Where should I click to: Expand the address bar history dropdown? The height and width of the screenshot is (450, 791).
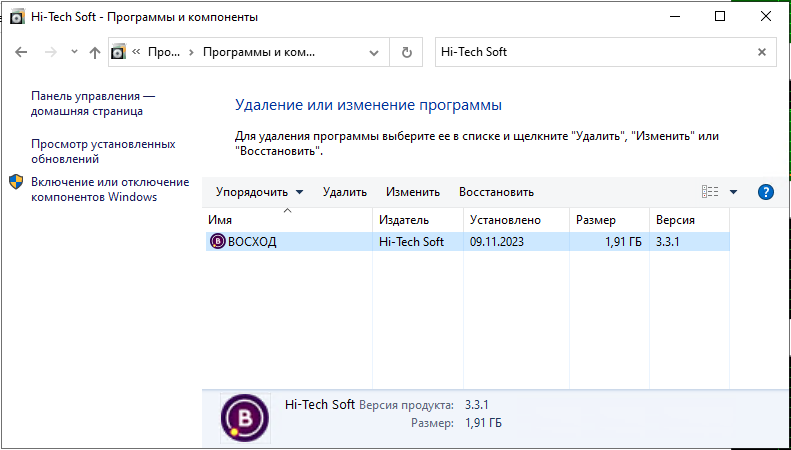click(374, 53)
